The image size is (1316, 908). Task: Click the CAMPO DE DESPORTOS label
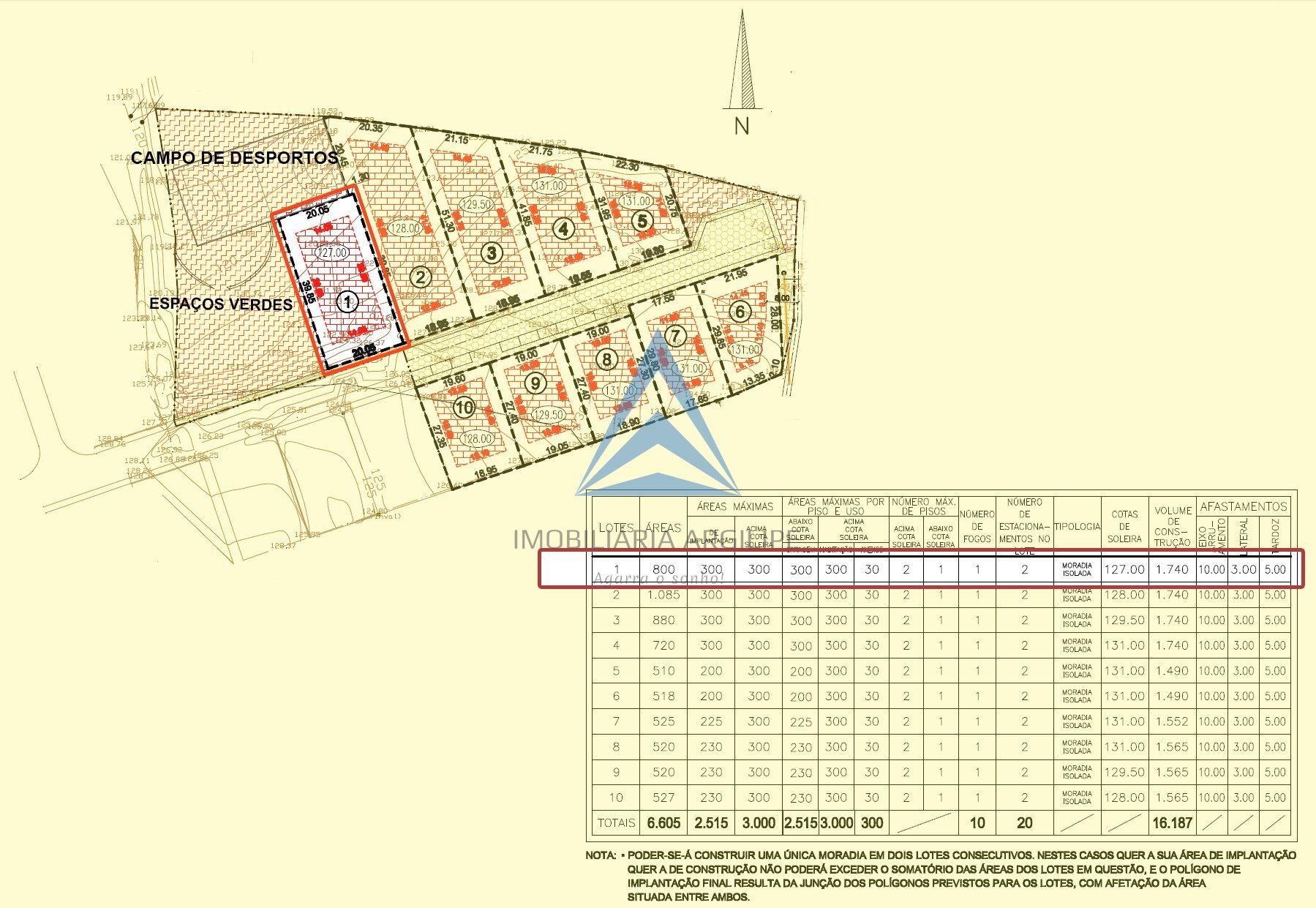234,157
